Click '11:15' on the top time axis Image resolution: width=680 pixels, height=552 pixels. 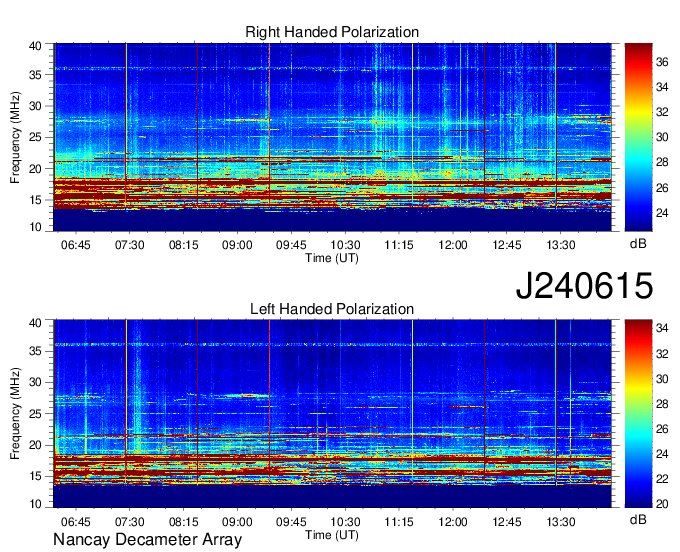(x=399, y=245)
